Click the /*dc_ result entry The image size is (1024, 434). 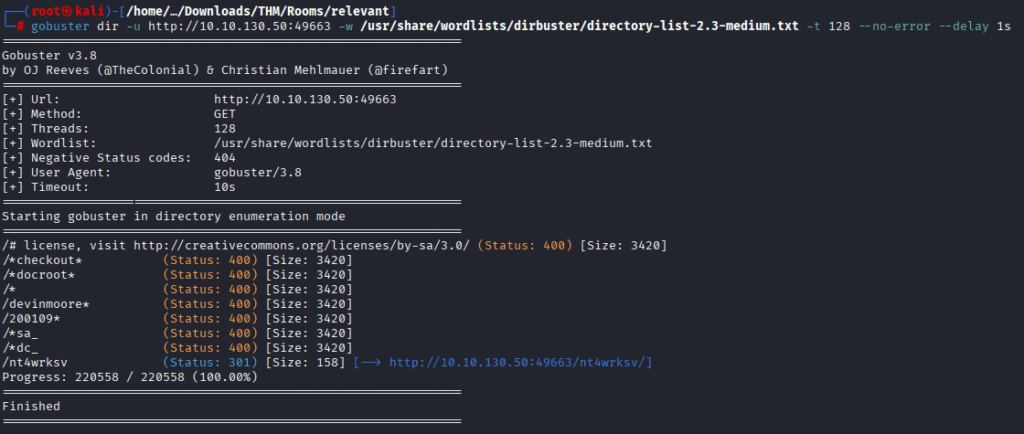(22, 347)
